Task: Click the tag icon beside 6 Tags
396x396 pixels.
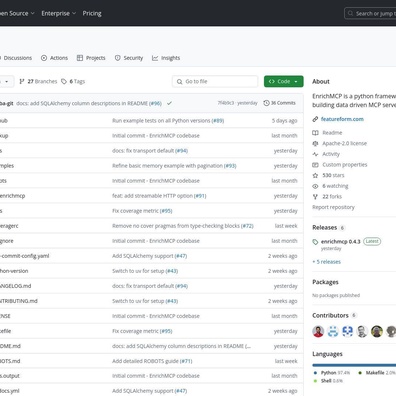Action: pos(64,81)
